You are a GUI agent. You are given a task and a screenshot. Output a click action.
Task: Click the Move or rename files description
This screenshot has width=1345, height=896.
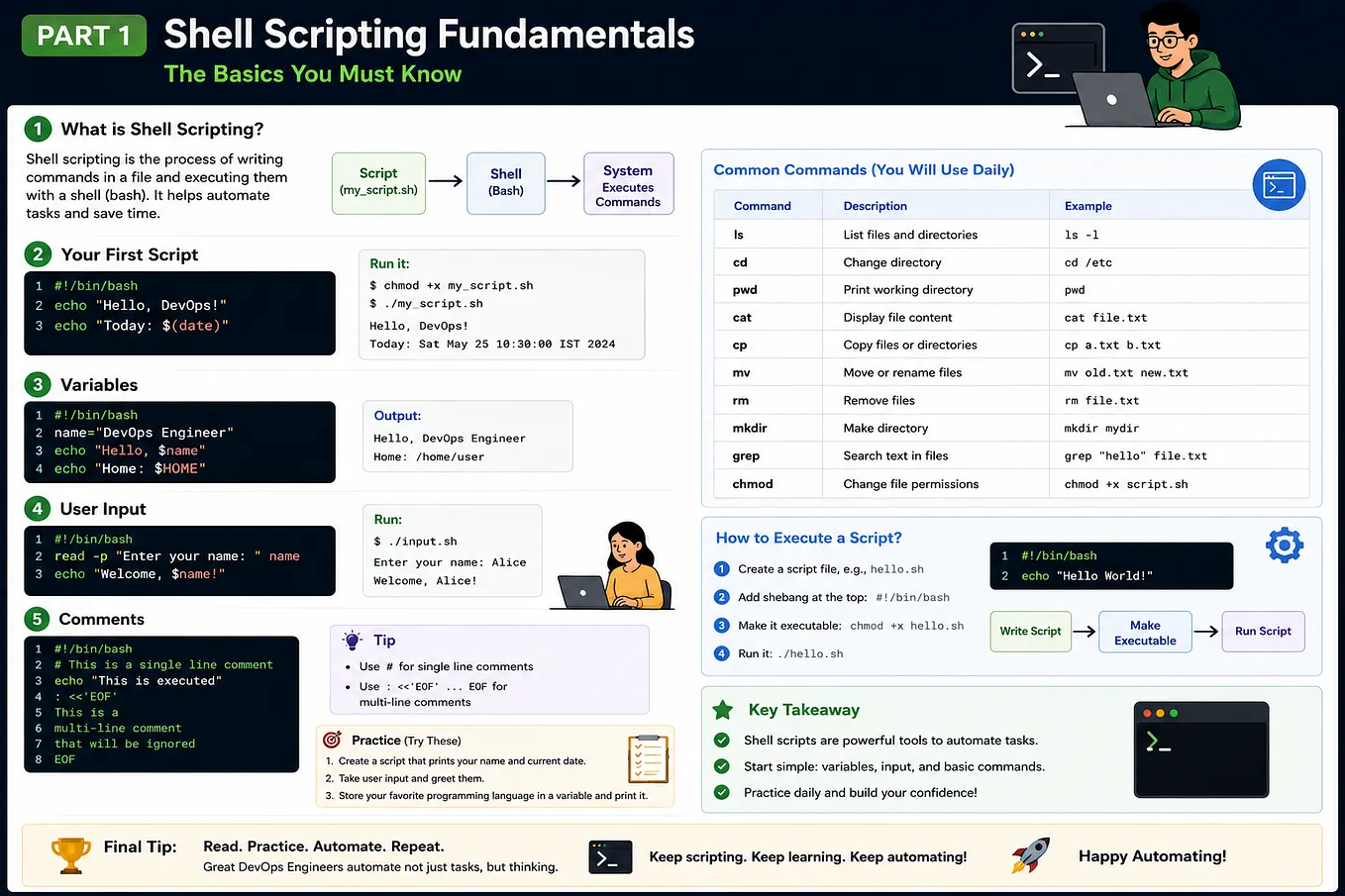click(x=902, y=372)
